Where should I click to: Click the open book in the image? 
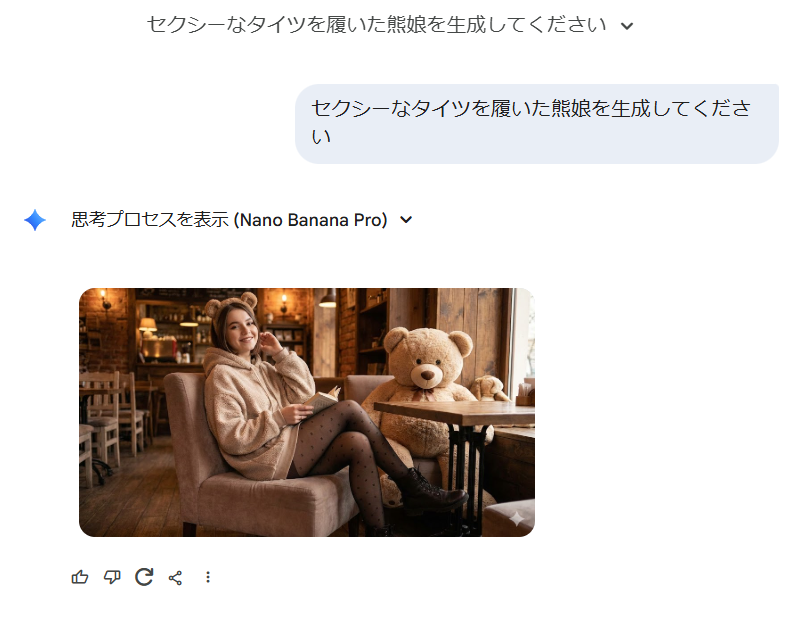point(323,401)
